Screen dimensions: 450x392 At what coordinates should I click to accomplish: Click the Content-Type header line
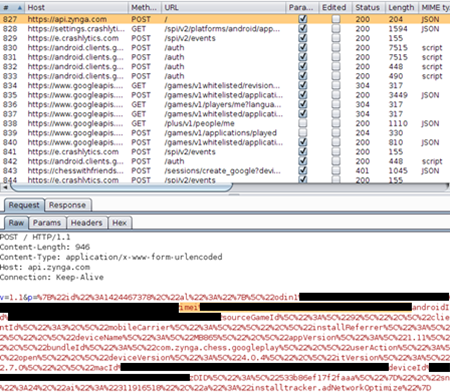click(111, 257)
